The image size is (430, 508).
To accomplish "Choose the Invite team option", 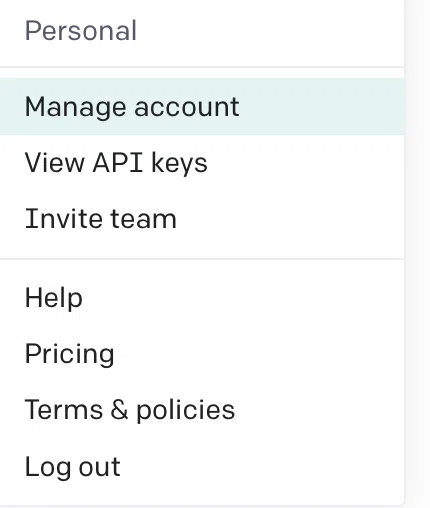I will click(202, 219).
